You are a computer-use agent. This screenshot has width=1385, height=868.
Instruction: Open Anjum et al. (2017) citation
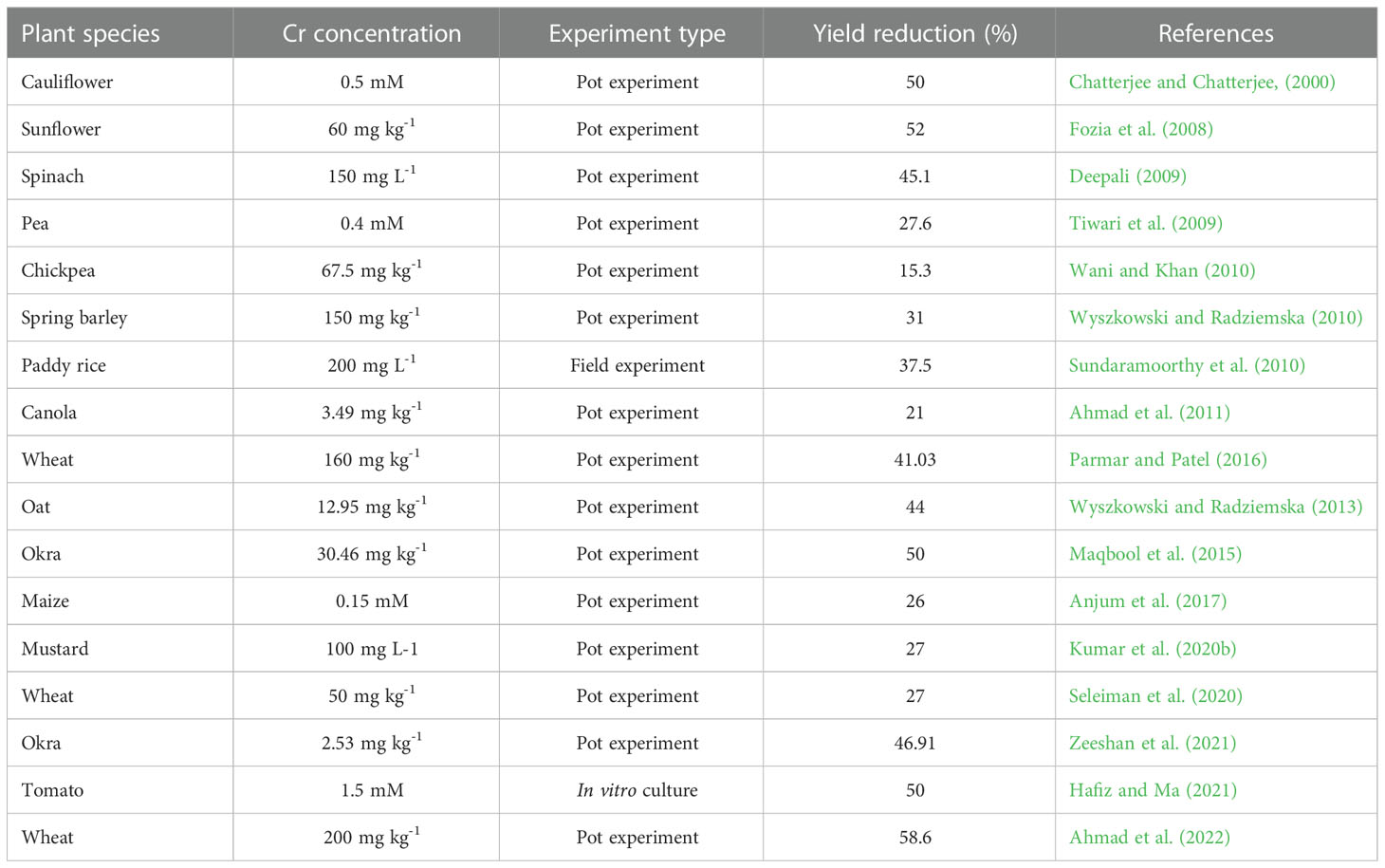(1148, 601)
